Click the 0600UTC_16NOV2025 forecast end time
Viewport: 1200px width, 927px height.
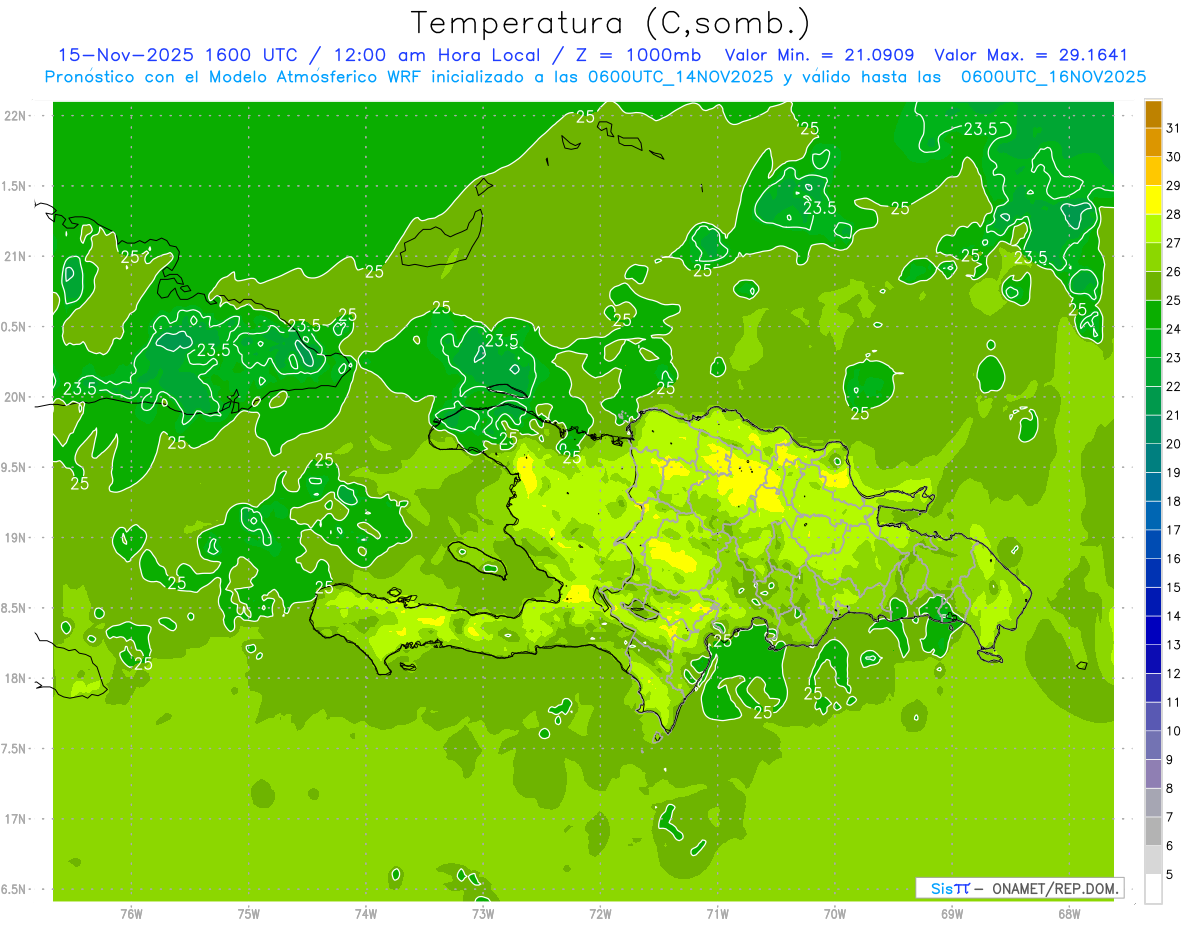point(1053,76)
